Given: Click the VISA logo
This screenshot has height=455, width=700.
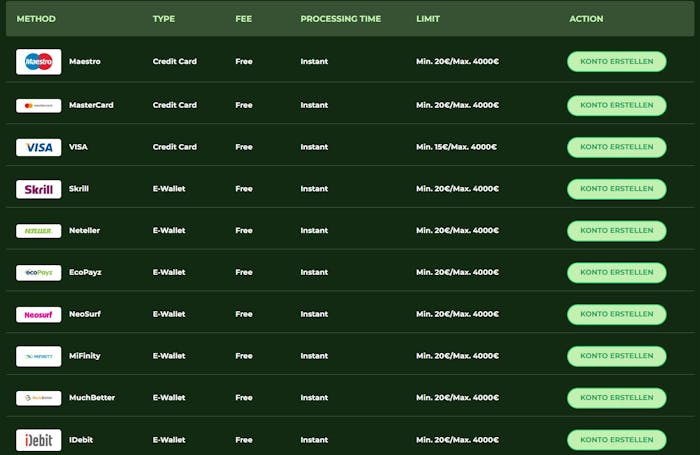Looking at the screenshot, I should (38, 147).
